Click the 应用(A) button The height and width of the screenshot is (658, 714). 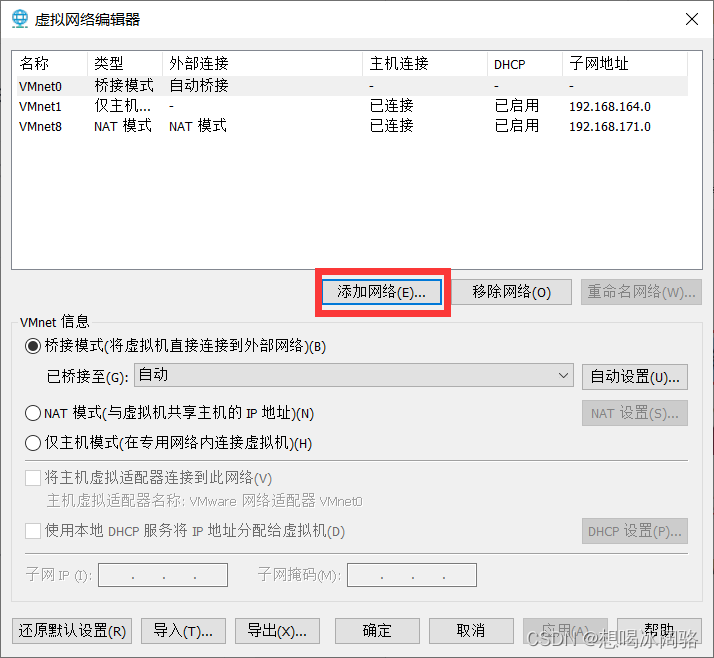566,631
